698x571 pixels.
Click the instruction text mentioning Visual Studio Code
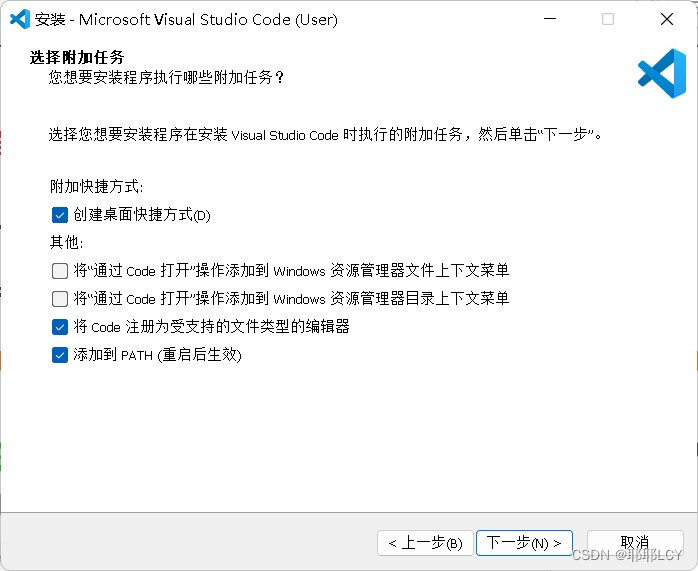point(325,134)
